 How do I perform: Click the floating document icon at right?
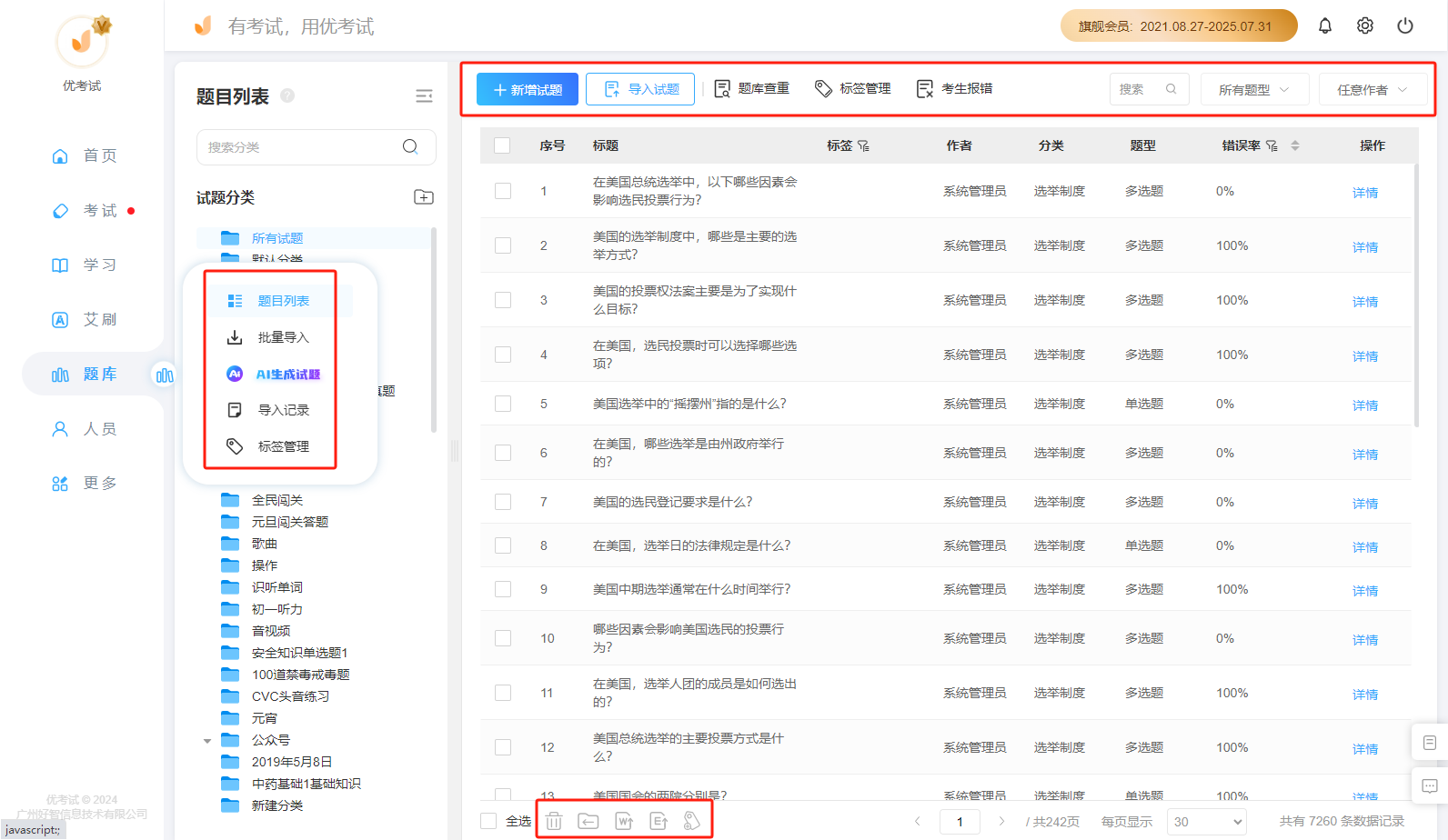tap(1430, 743)
